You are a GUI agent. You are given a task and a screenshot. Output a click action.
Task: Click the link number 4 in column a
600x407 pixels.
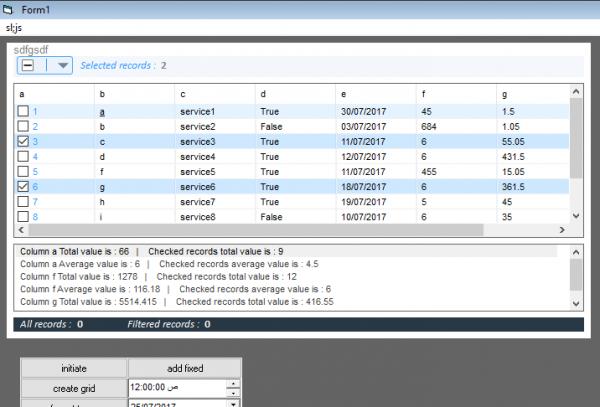click(x=35, y=157)
